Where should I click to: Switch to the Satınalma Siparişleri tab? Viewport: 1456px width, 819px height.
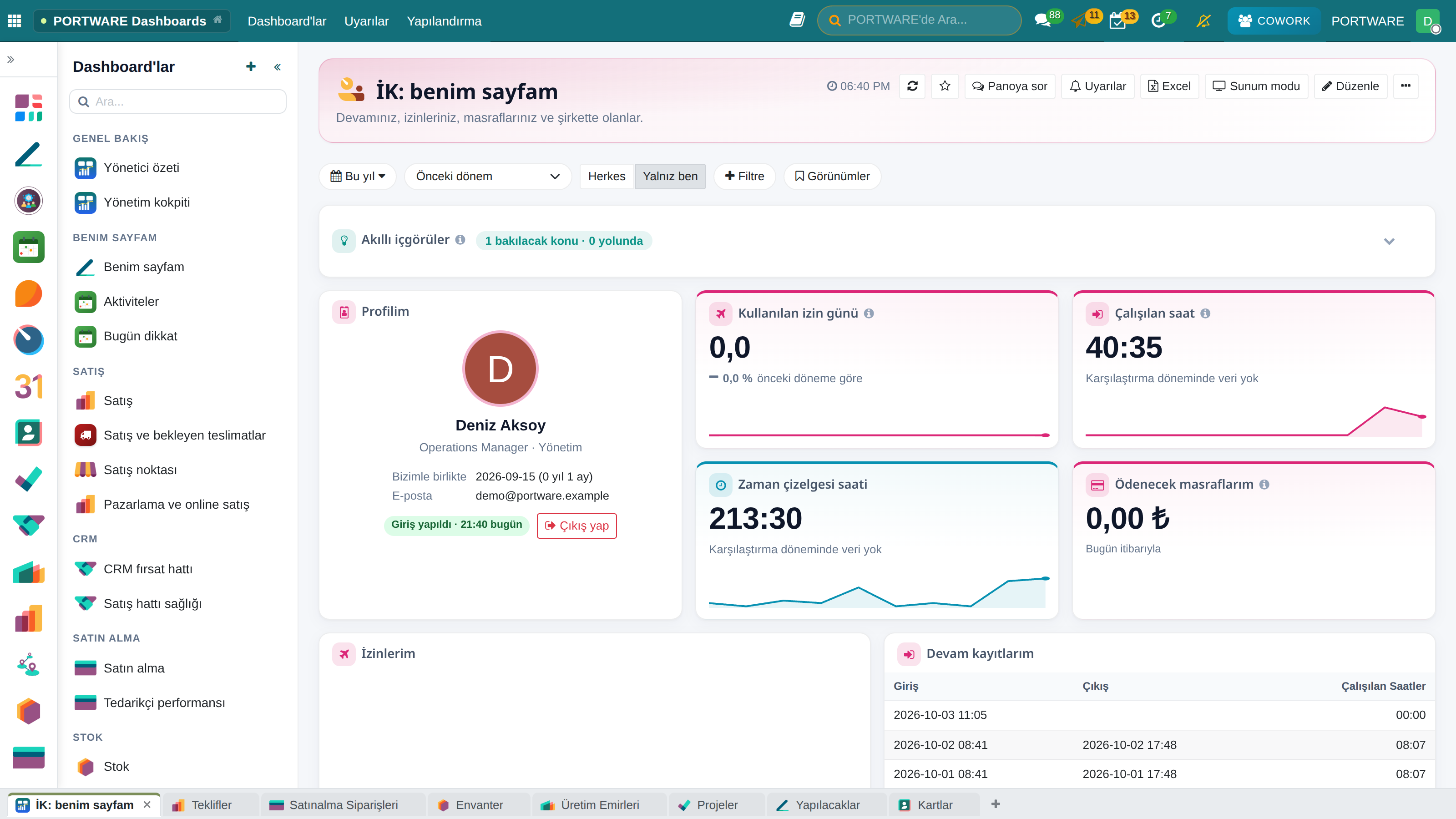(x=343, y=805)
